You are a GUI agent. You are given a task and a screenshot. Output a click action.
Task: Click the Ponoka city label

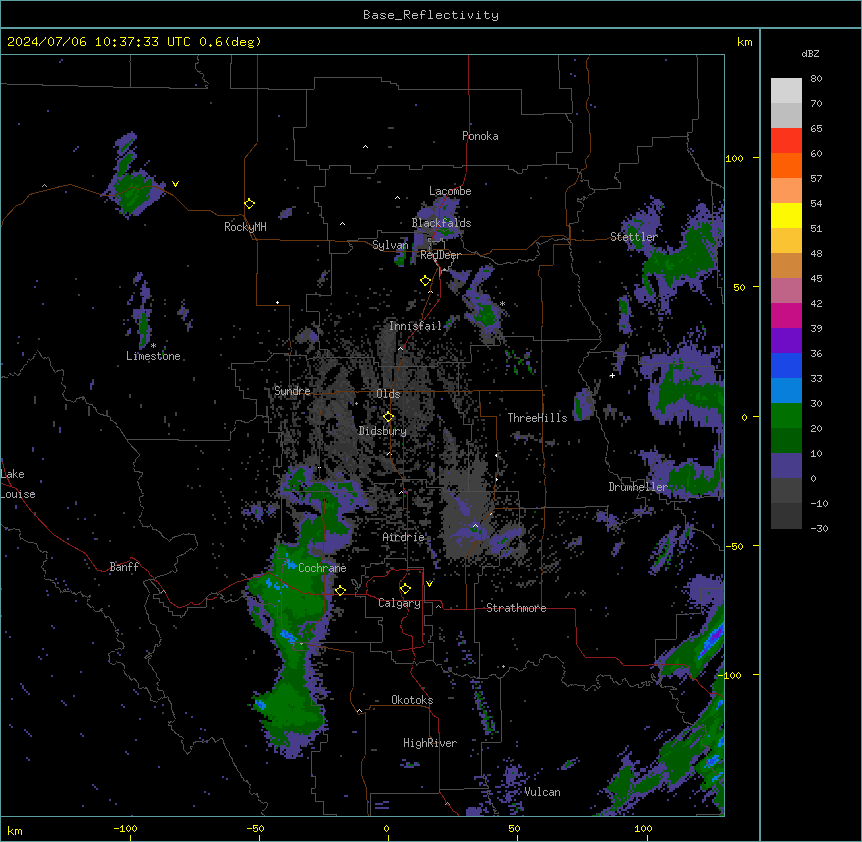point(480,136)
